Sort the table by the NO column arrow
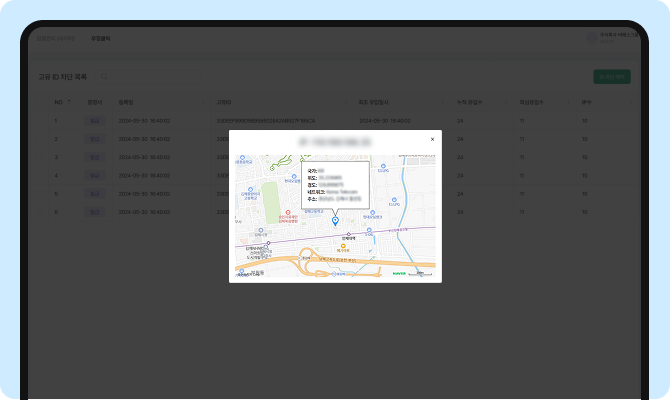 69,102
